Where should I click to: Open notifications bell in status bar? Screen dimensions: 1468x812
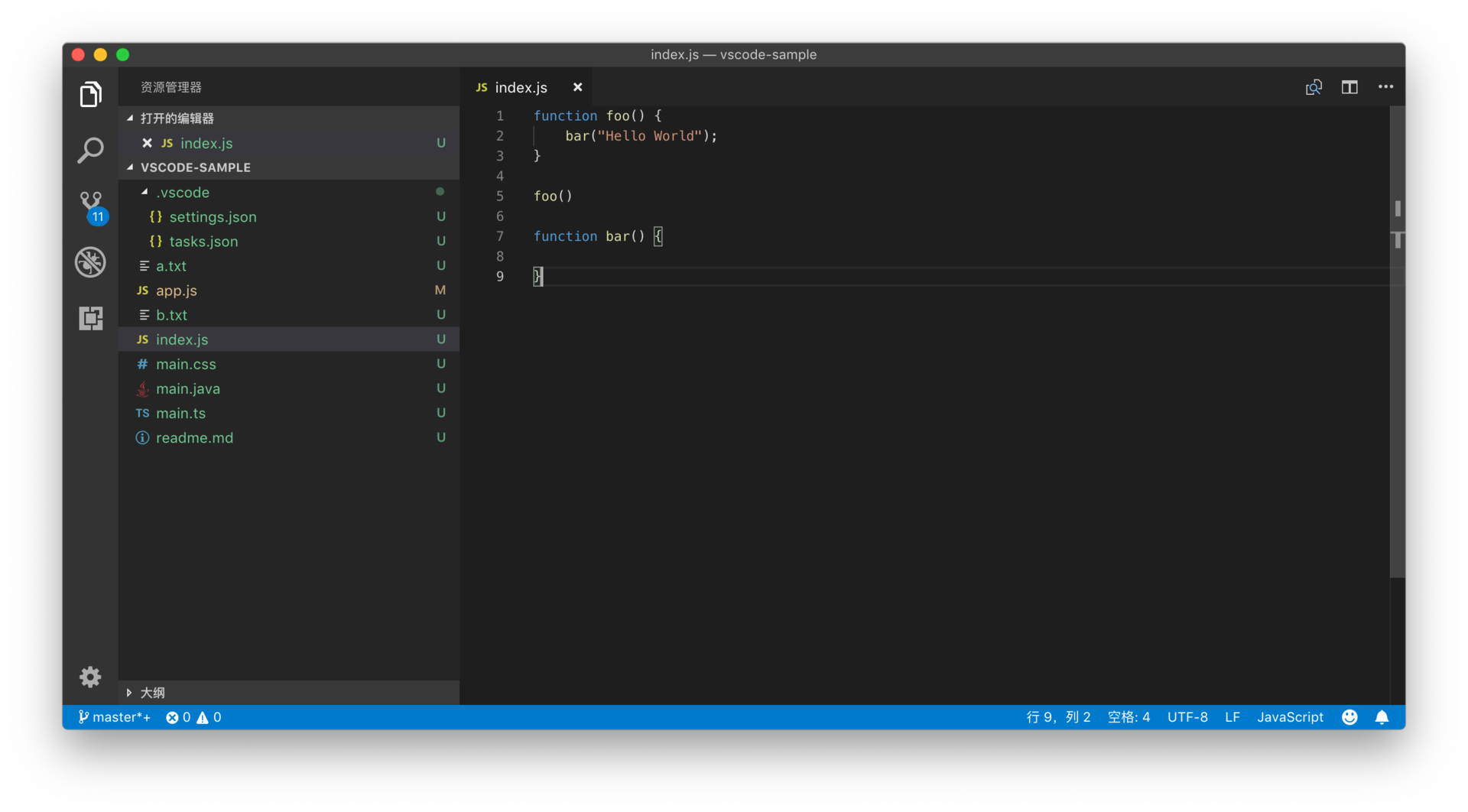tap(1382, 717)
